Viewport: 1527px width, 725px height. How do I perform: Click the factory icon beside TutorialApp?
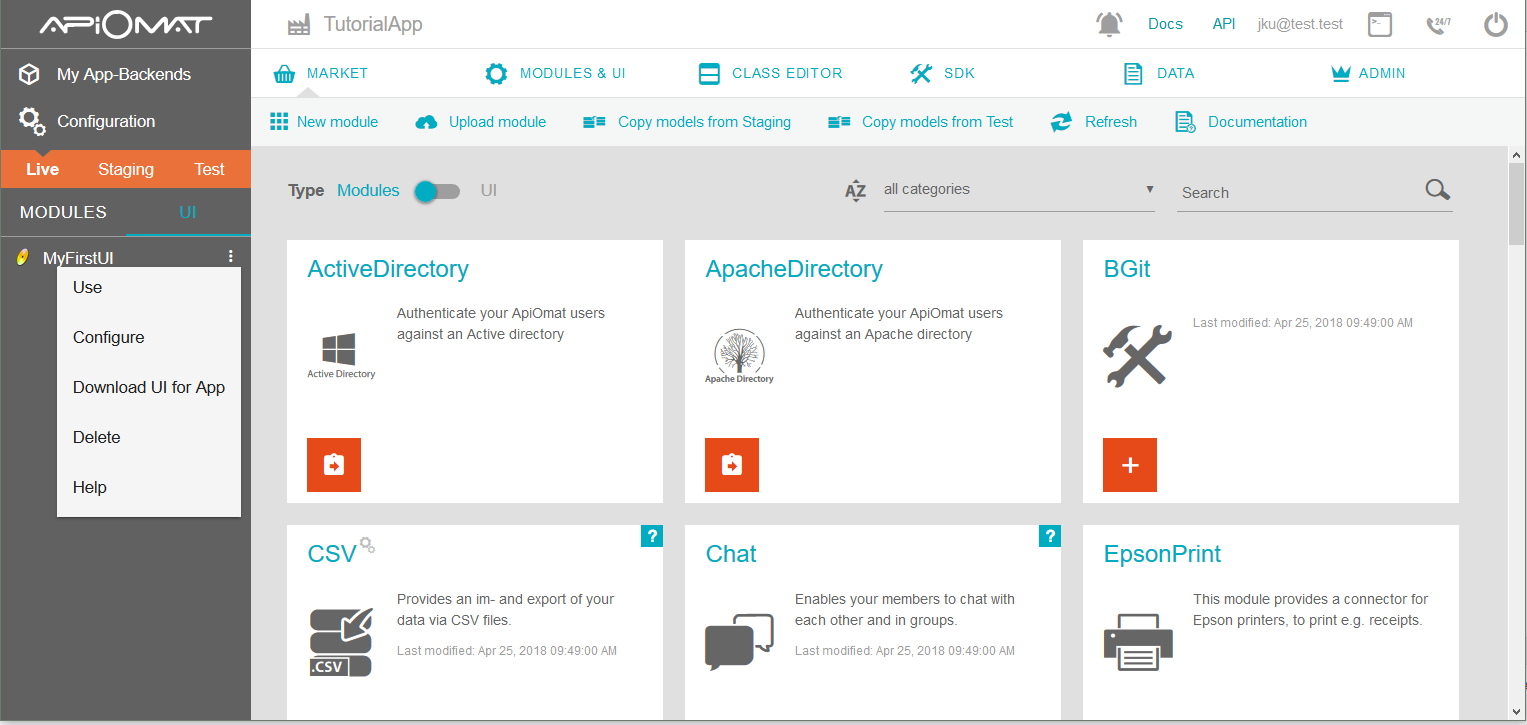click(x=298, y=25)
